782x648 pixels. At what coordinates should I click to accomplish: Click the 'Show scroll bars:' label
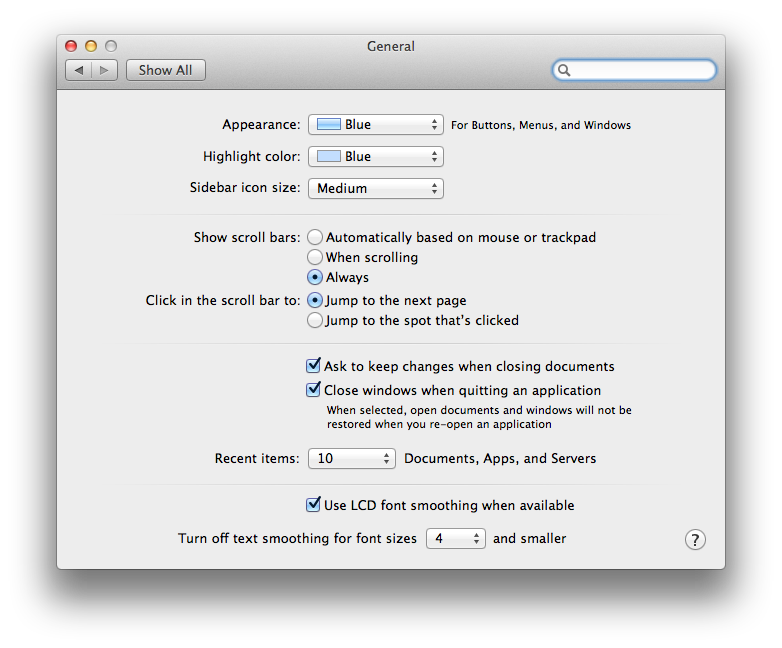[247, 237]
